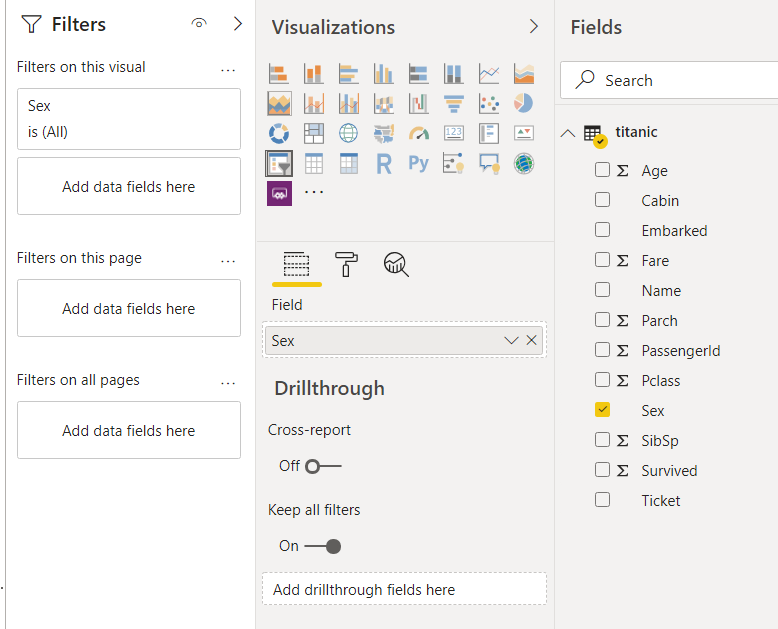This screenshot has height=629, width=778.
Task: Check the Age field checkbox
Action: click(x=602, y=170)
